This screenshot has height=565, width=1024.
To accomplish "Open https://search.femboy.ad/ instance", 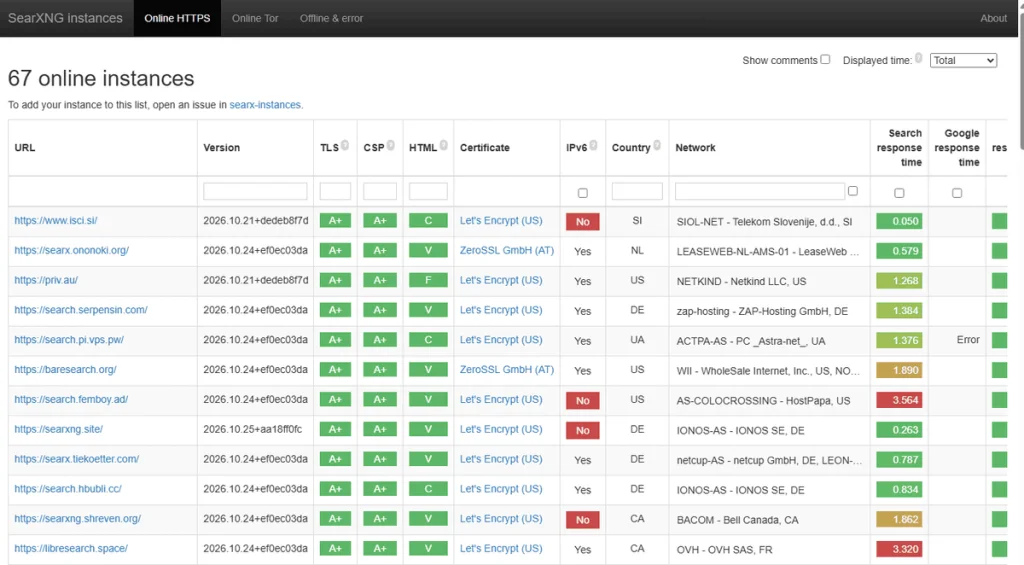I will [71, 399].
